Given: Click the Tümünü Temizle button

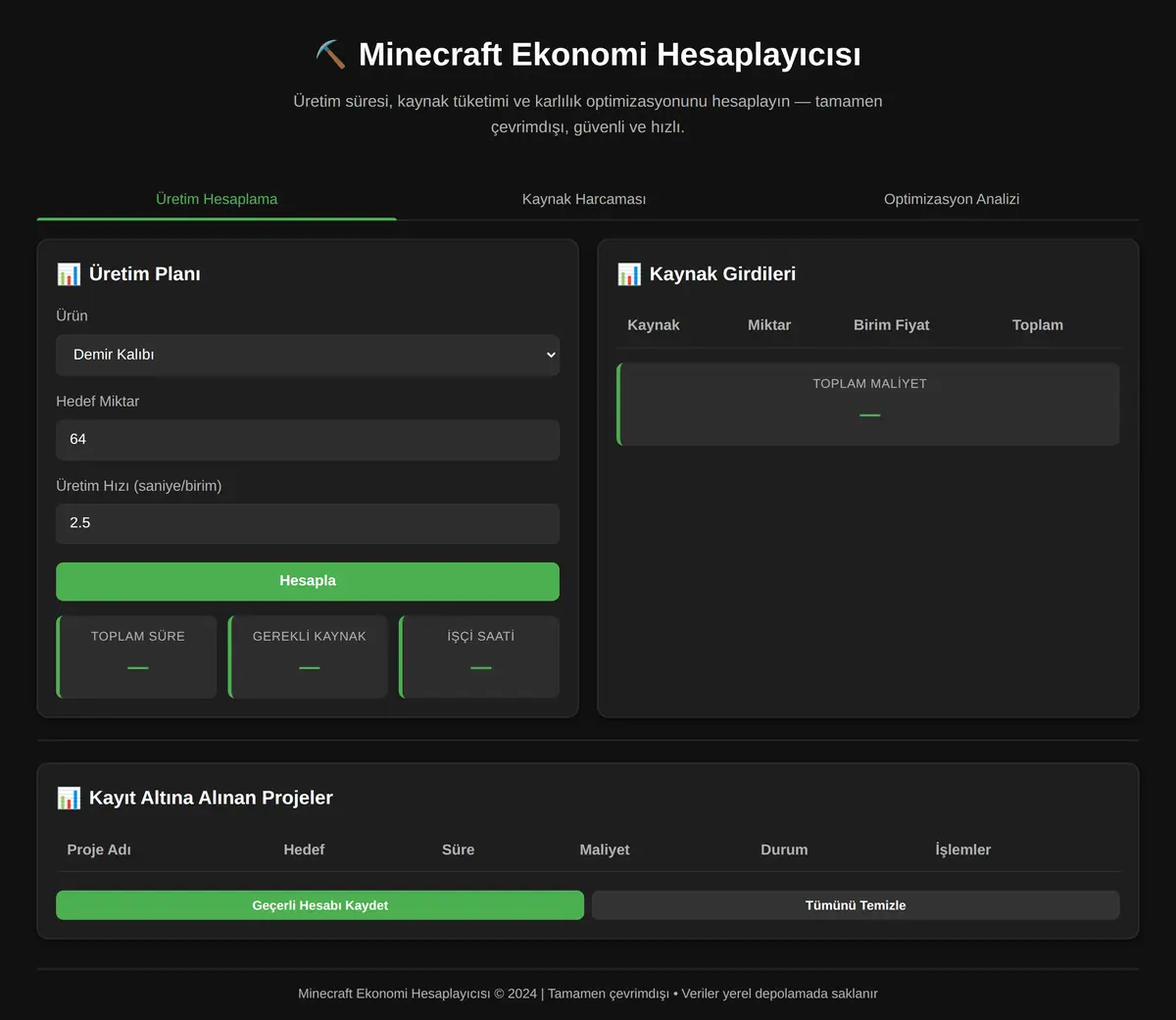Looking at the screenshot, I should point(856,905).
